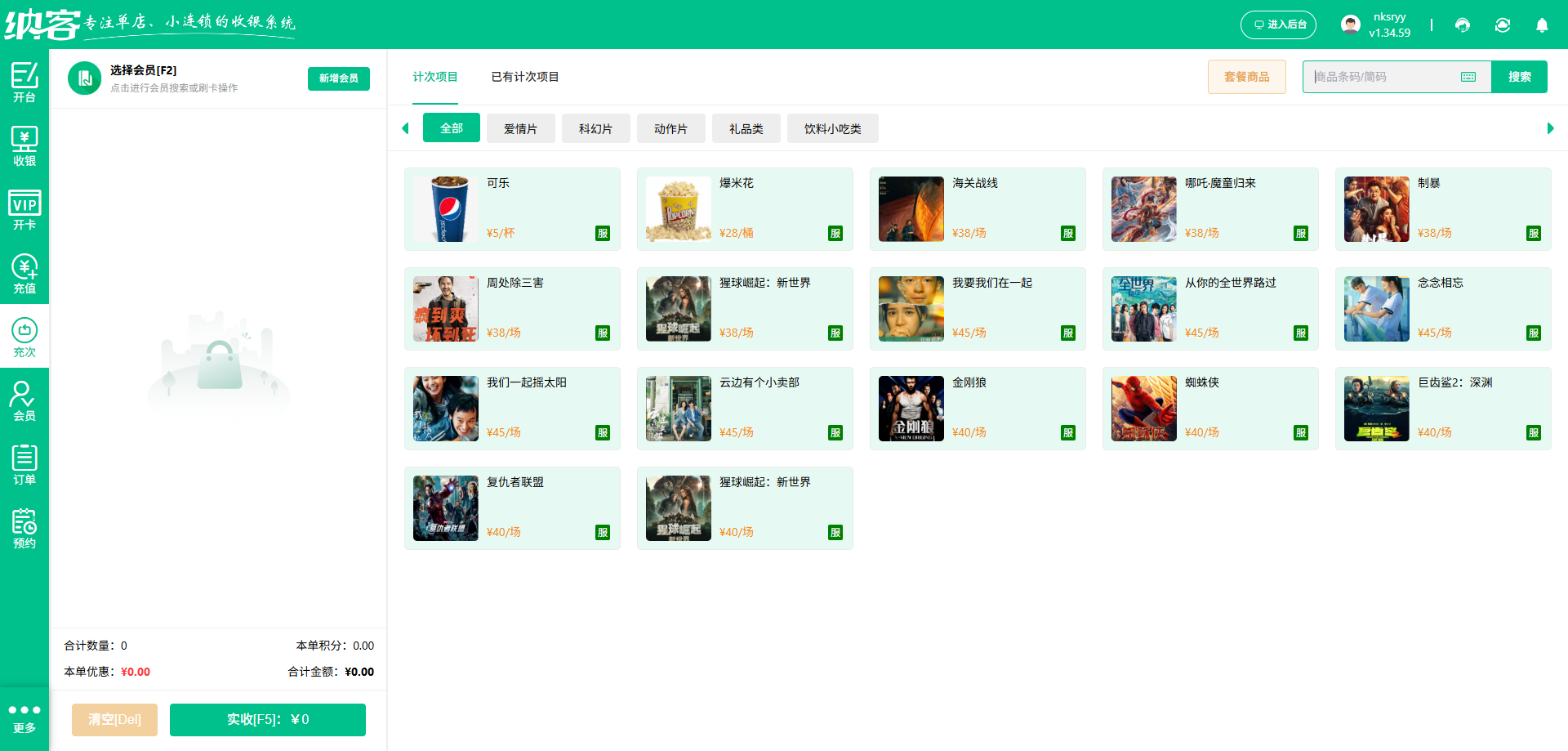Open 订单 orders in sidebar

(24, 464)
